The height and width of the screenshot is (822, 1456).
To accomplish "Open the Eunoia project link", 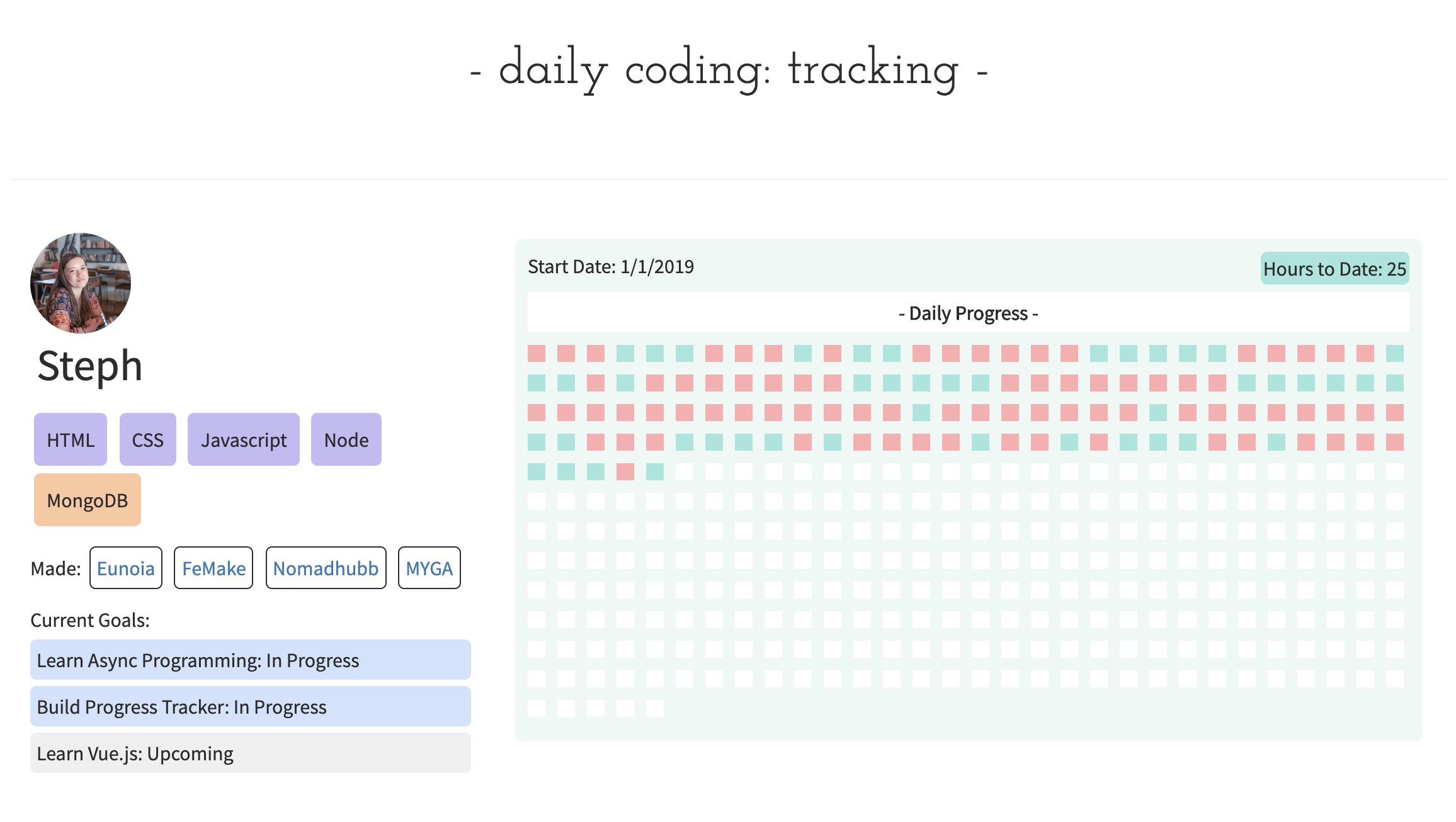I will pos(126,568).
